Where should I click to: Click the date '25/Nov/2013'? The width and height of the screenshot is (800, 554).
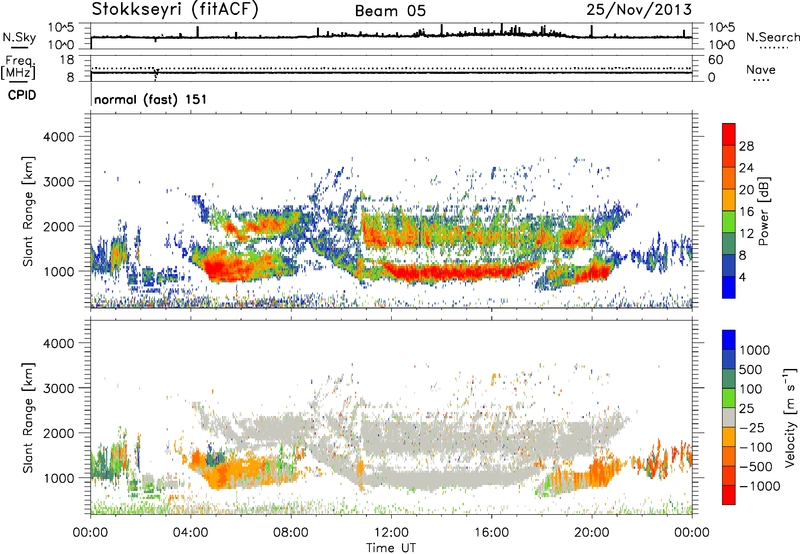[639, 10]
